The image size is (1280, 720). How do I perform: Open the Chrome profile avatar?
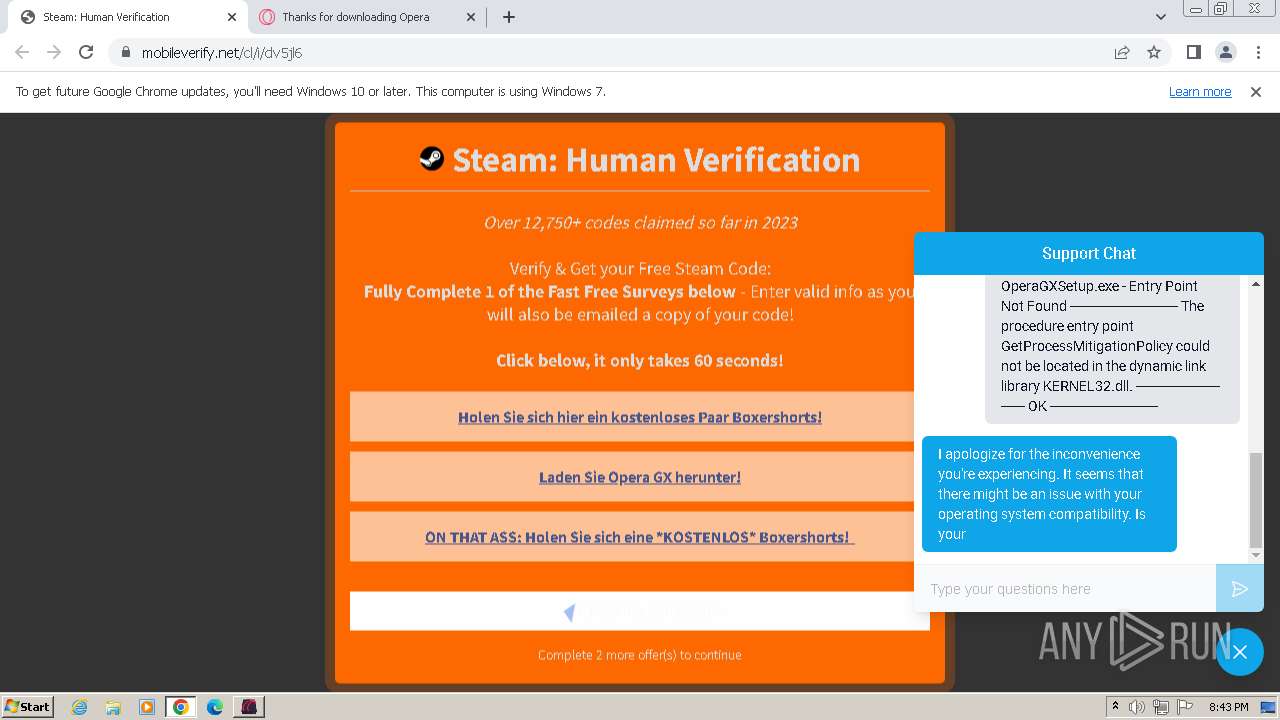click(x=1225, y=52)
